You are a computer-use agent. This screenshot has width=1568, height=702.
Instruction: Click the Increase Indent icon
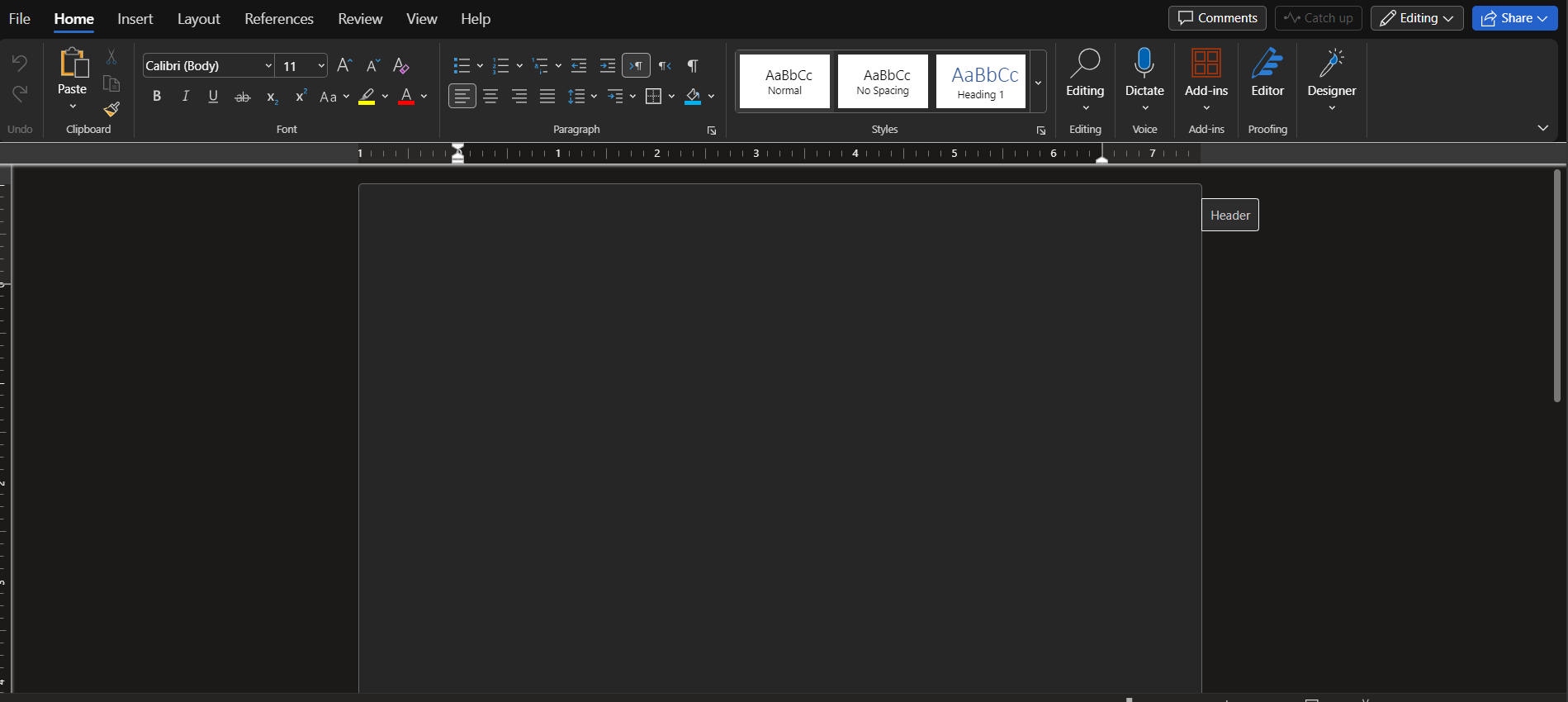tap(607, 66)
